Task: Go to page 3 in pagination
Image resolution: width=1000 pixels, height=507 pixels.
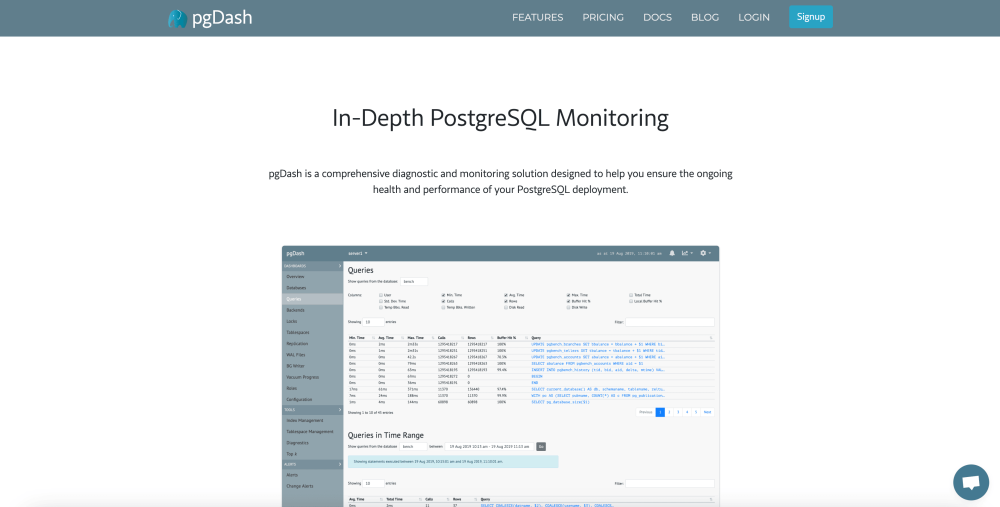Action: pyautogui.click(x=678, y=413)
